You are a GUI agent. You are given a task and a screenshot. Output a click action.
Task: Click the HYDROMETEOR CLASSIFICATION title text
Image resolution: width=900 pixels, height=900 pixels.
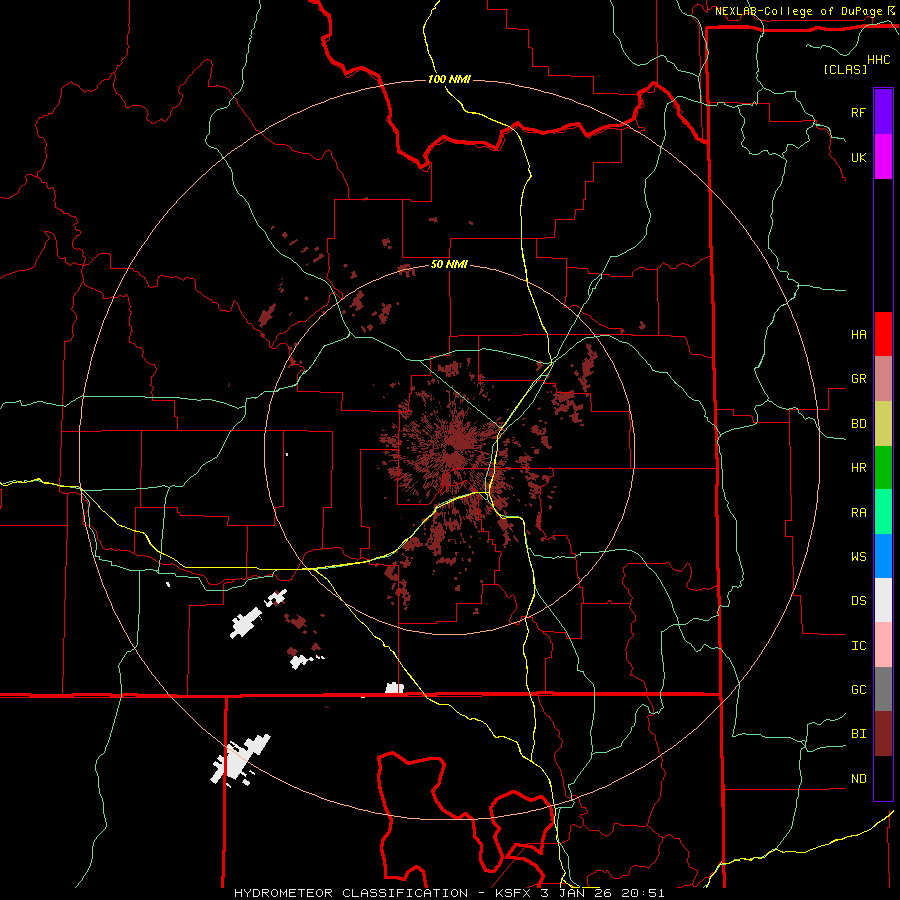click(351, 893)
